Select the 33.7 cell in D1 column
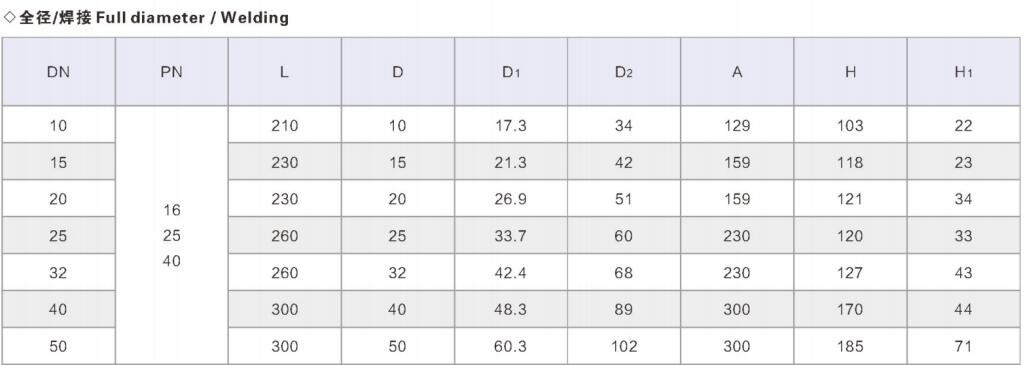This screenshot has height=365, width=1024. (511, 235)
